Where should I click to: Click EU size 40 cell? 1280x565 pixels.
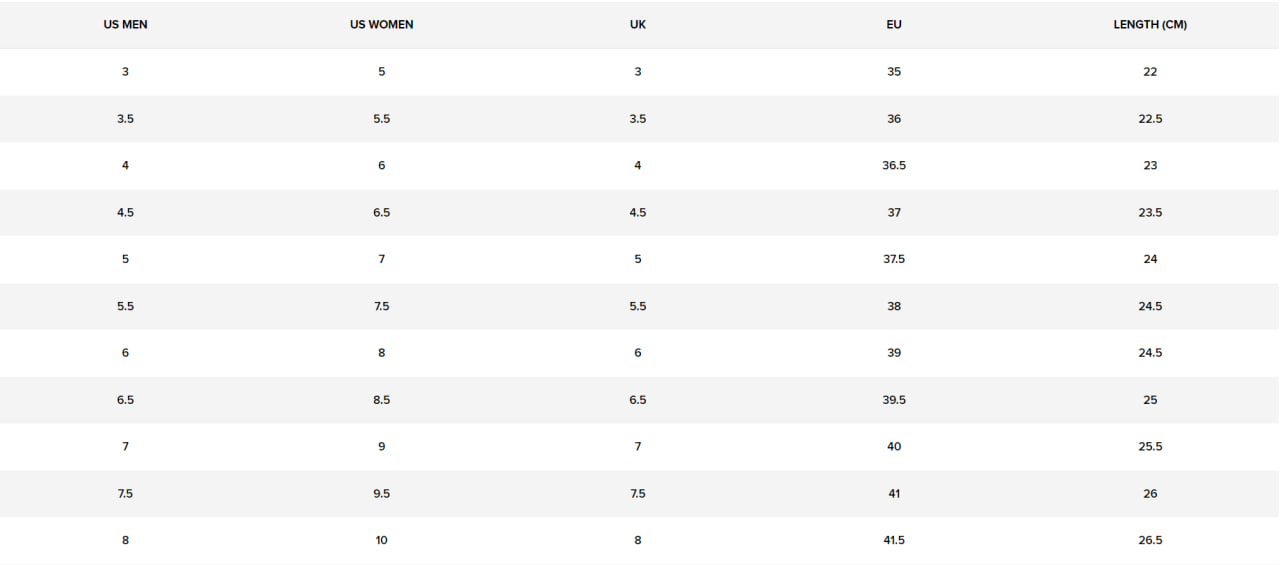point(894,446)
